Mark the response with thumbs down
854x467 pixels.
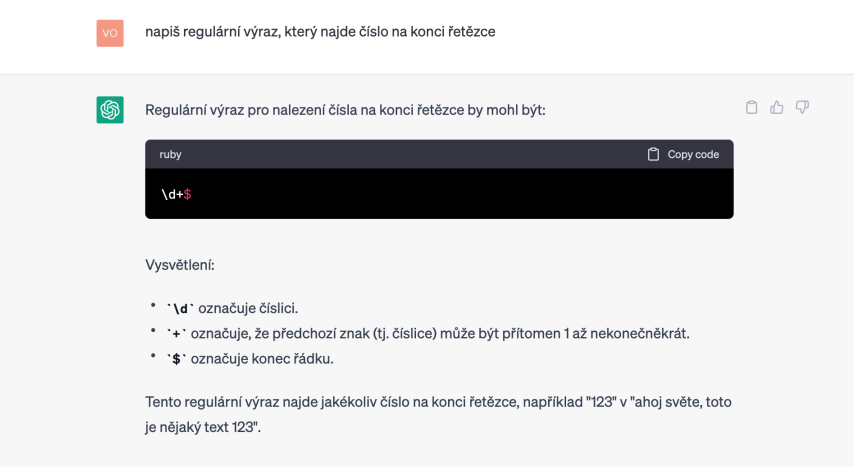tap(802, 107)
